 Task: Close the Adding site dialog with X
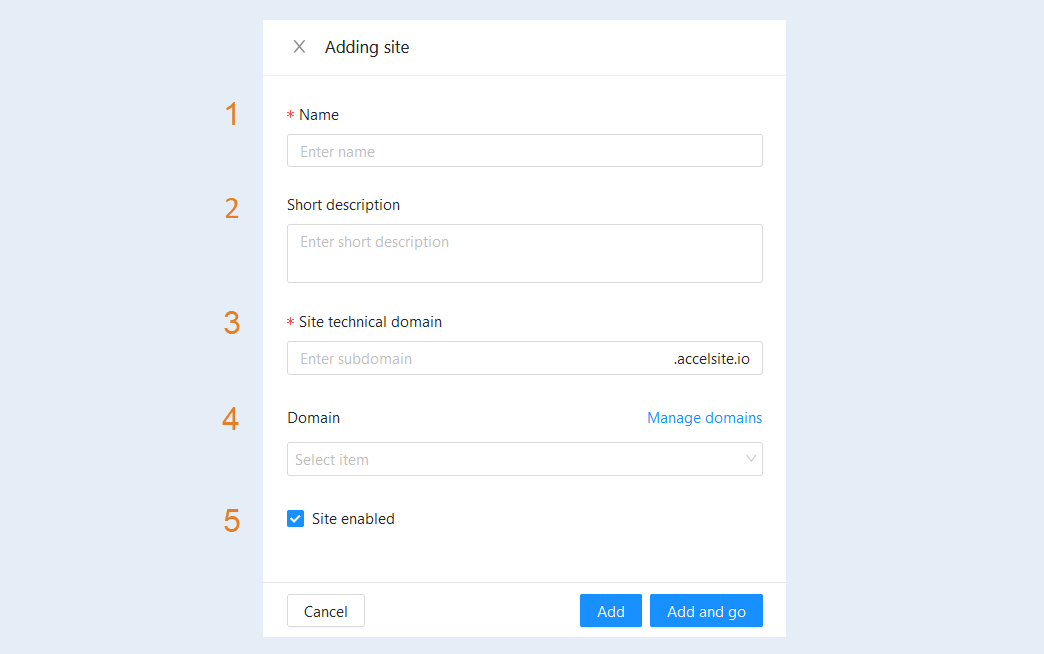click(x=299, y=47)
